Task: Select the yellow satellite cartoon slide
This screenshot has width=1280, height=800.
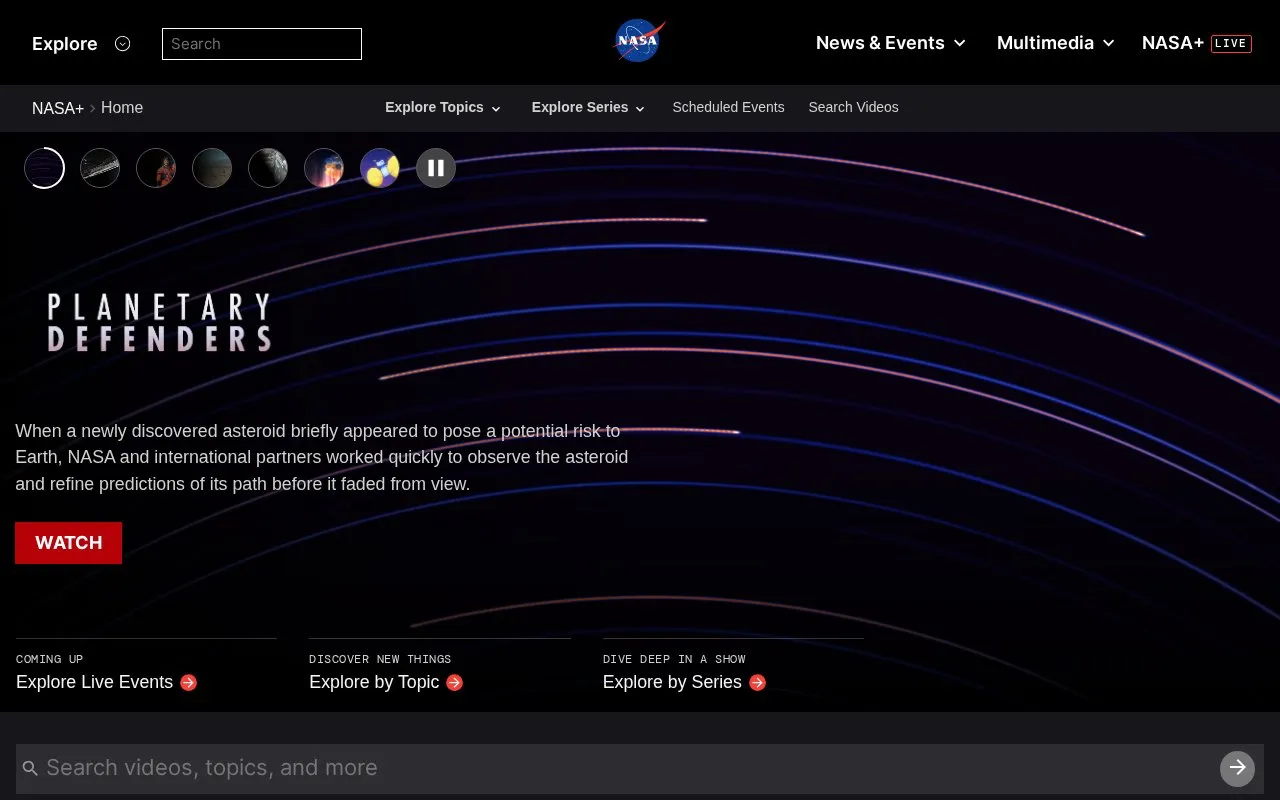Action: pyautogui.click(x=380, y=168)
